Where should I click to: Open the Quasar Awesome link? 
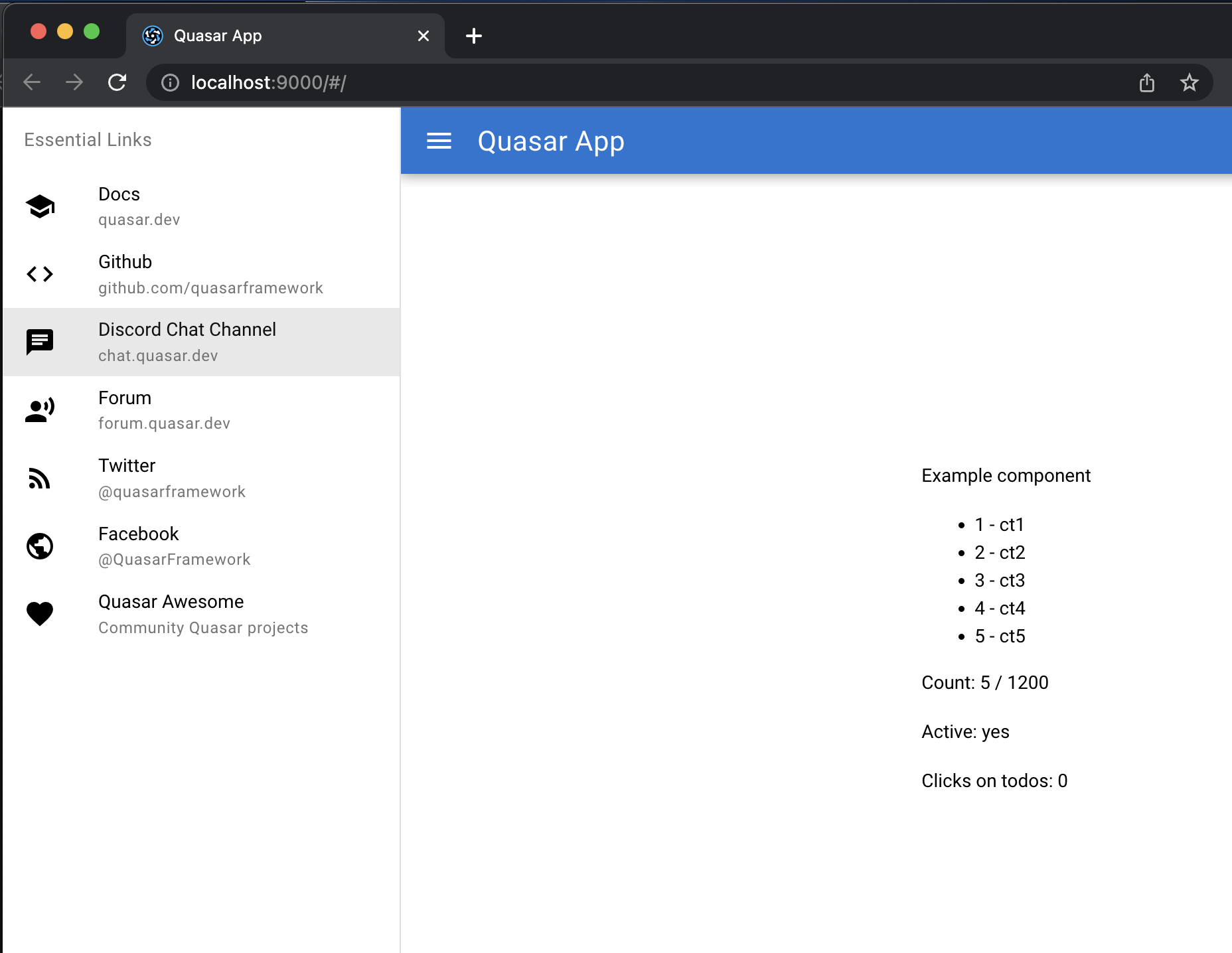pyautogui.click(x=202, y=614)
